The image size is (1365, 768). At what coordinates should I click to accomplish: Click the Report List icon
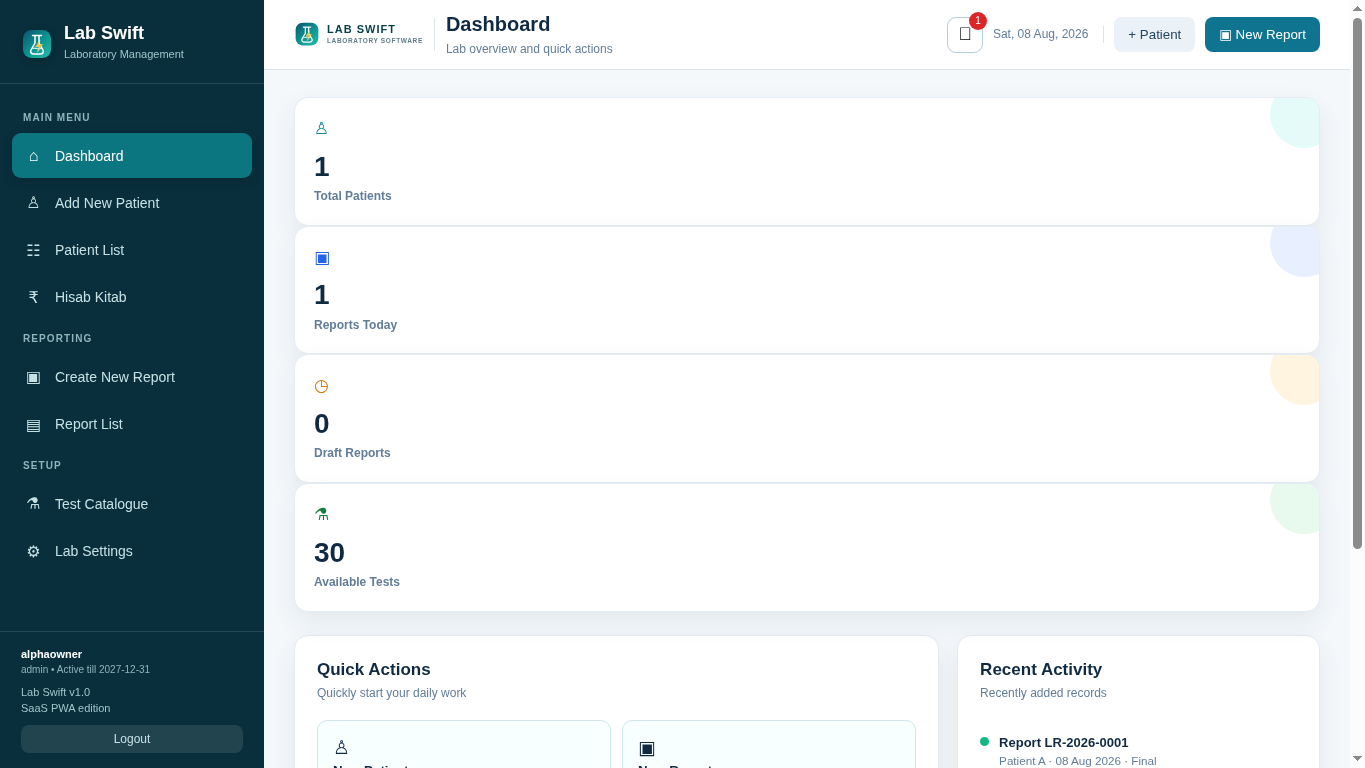33,424
